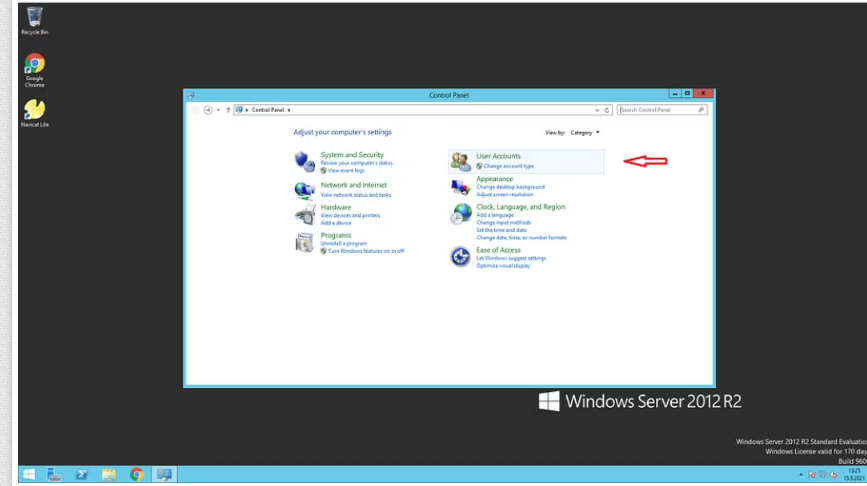Open the Programs category link
The width and height of the screenshot is (867, 486).
[336, 236]
